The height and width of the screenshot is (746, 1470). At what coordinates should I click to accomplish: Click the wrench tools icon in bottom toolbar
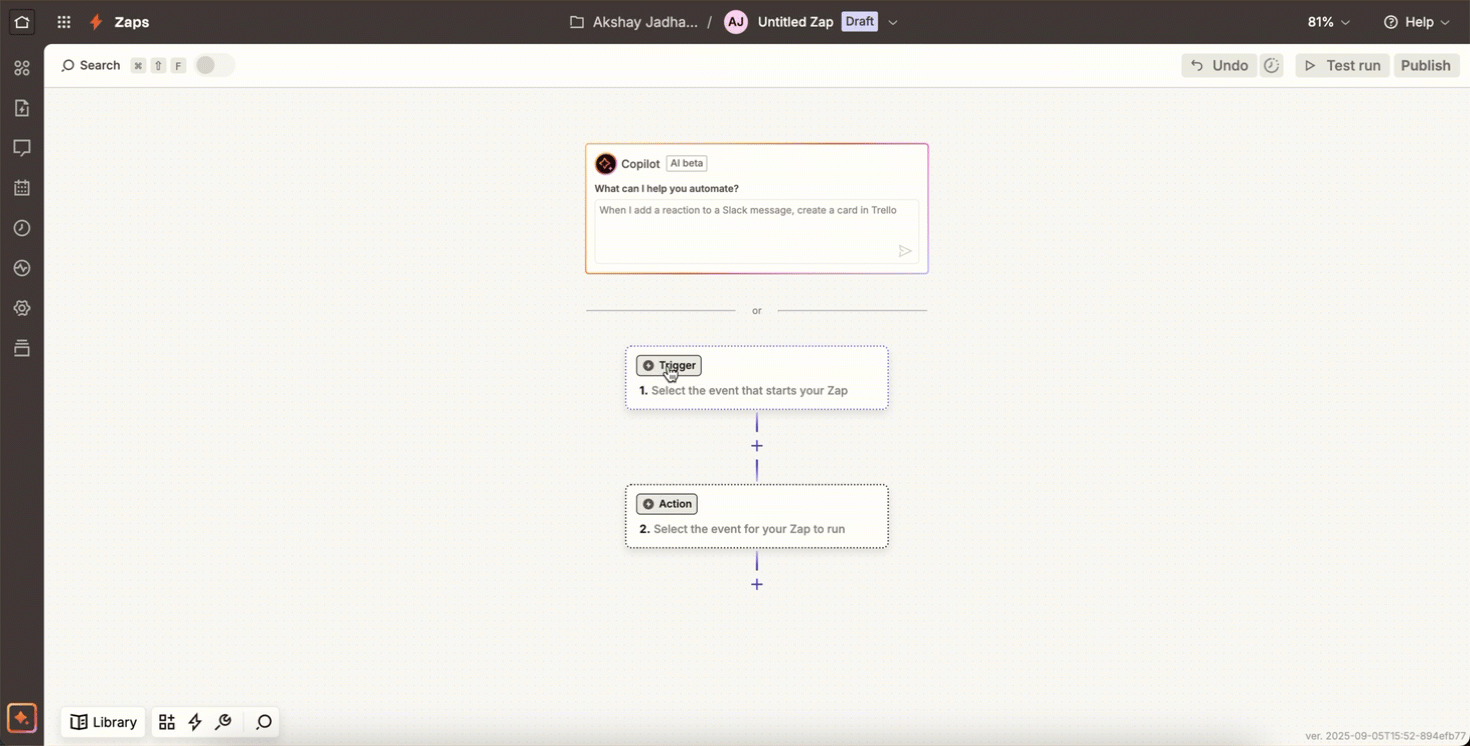[224, 722]
